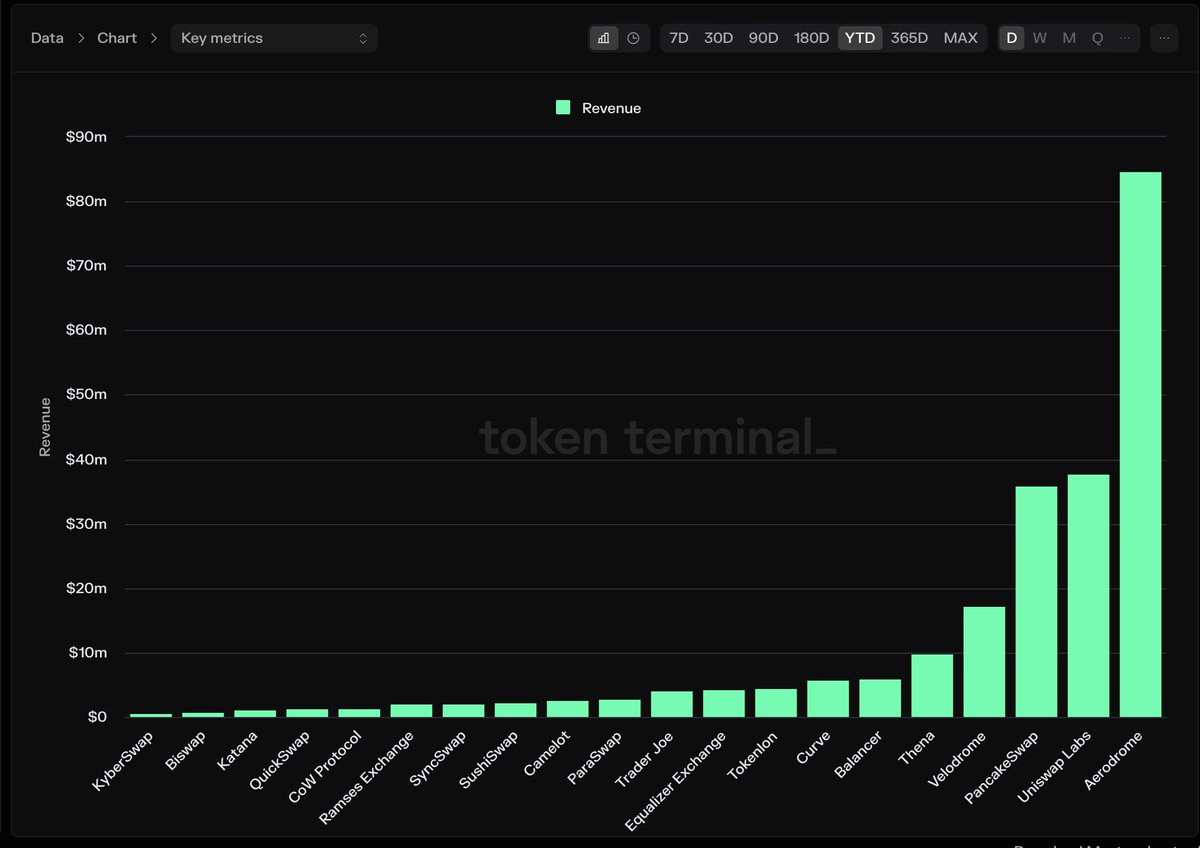This screenshot has height=848, width=1200.
Task: Click the Curve revenue bar
Action: [828, 699]
